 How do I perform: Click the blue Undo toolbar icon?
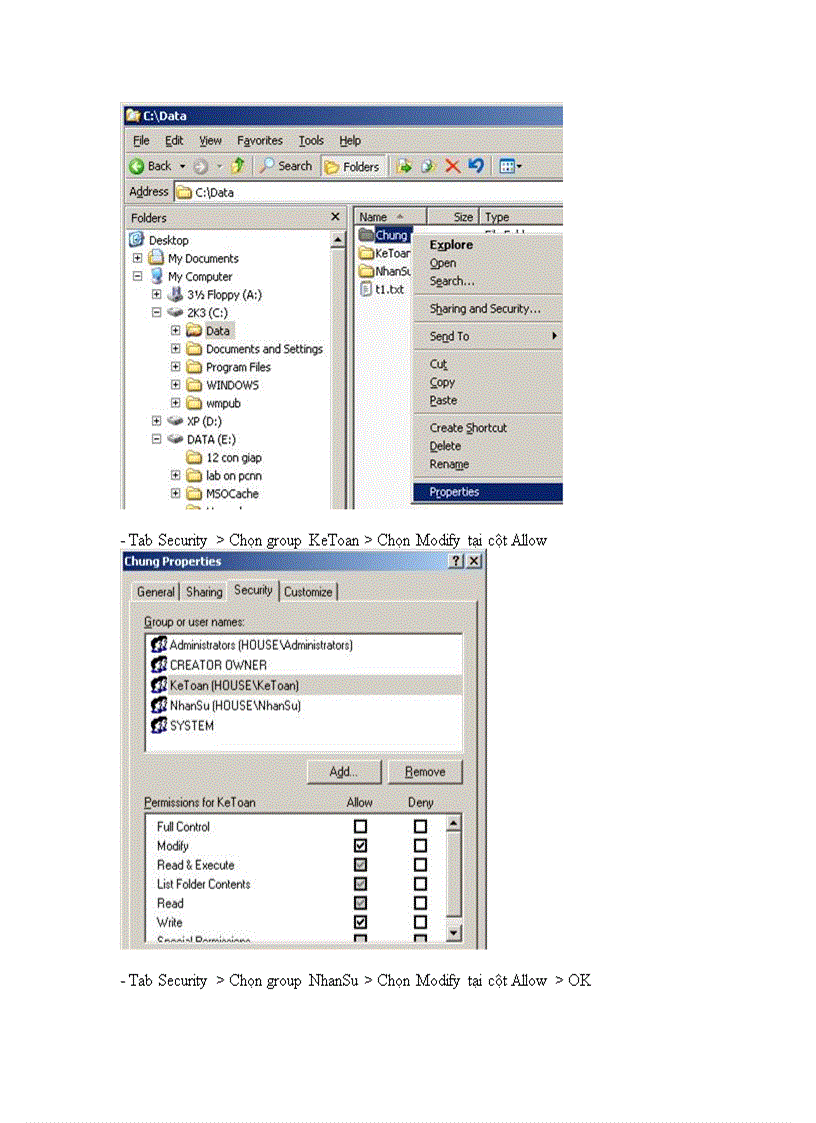click(476, 166)
